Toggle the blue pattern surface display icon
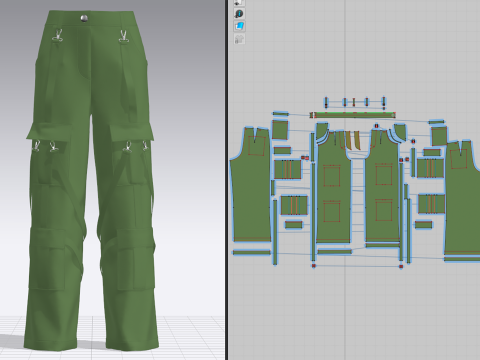480x360 pixels. point(239,26)
